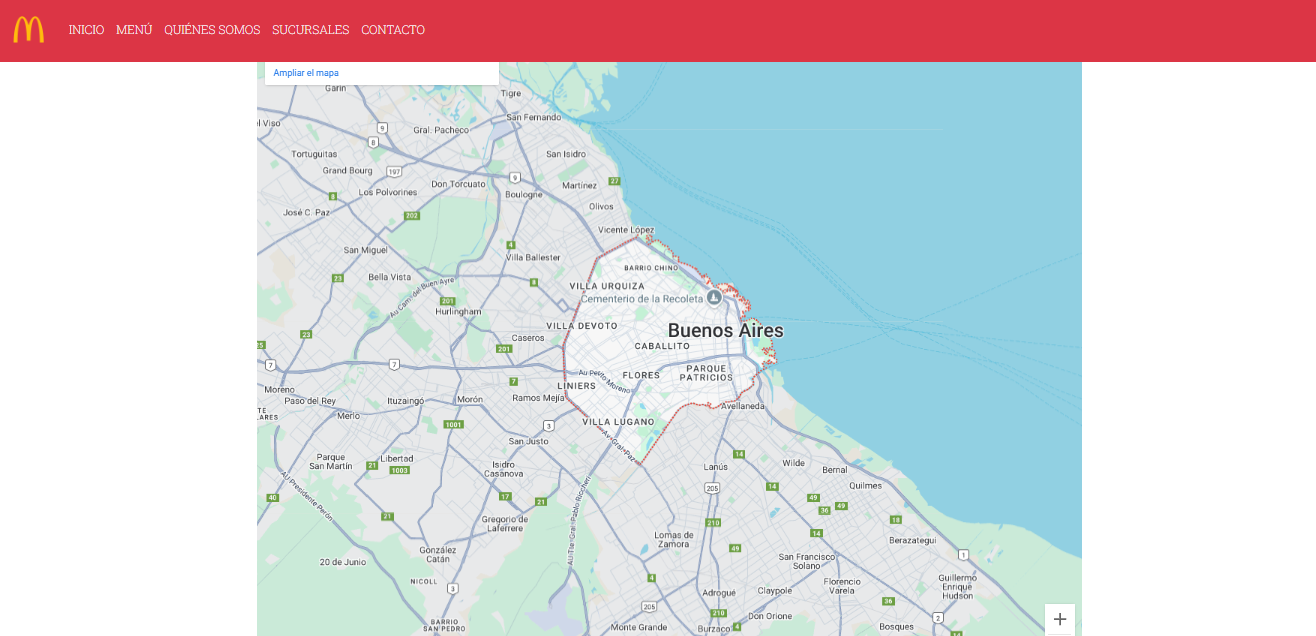The image size is (1316, 636).
Task: Click the green route 1003 shield
Action: click(x=400, y=470)
